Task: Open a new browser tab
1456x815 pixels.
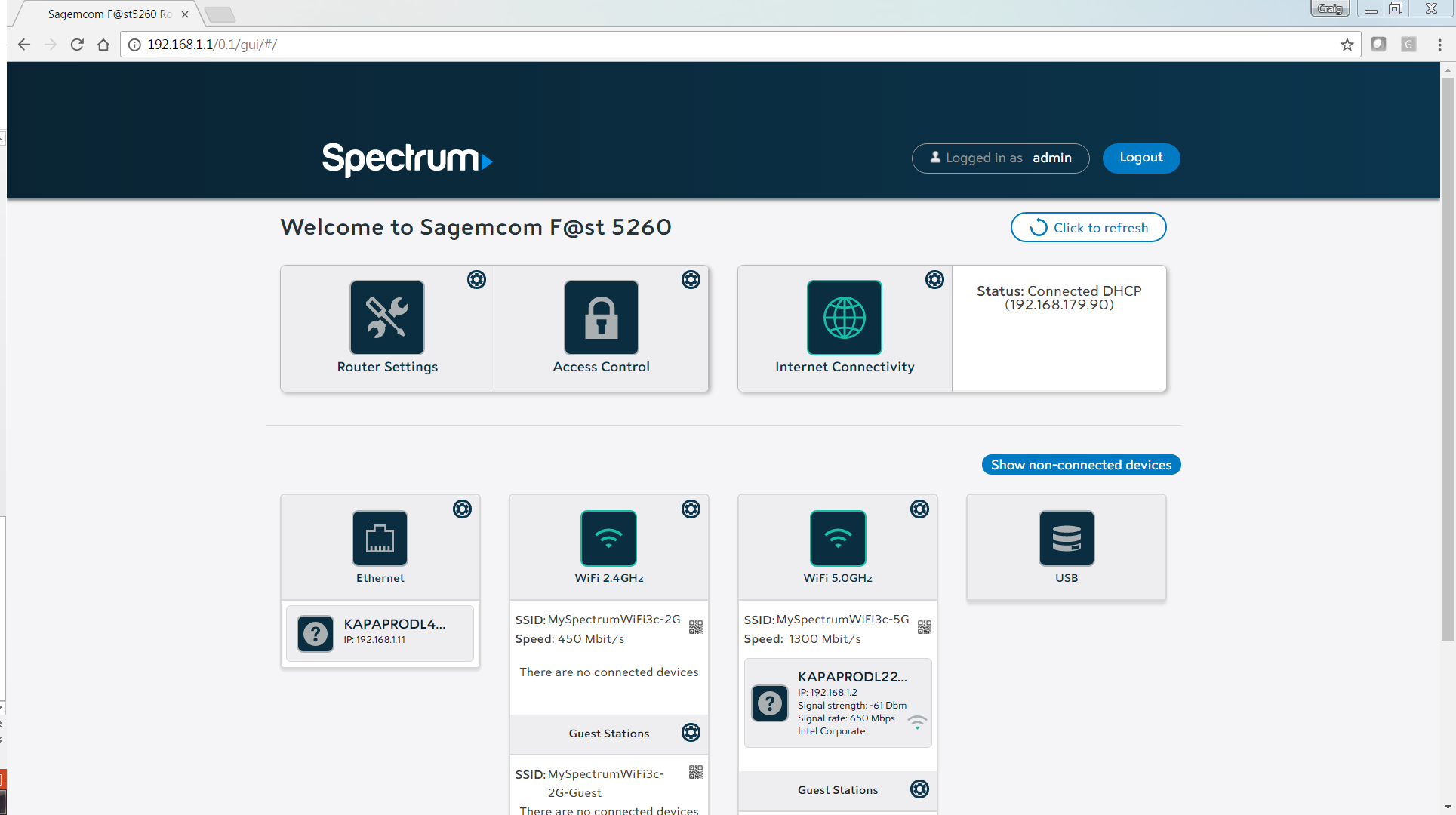Action: coord(220,14)
